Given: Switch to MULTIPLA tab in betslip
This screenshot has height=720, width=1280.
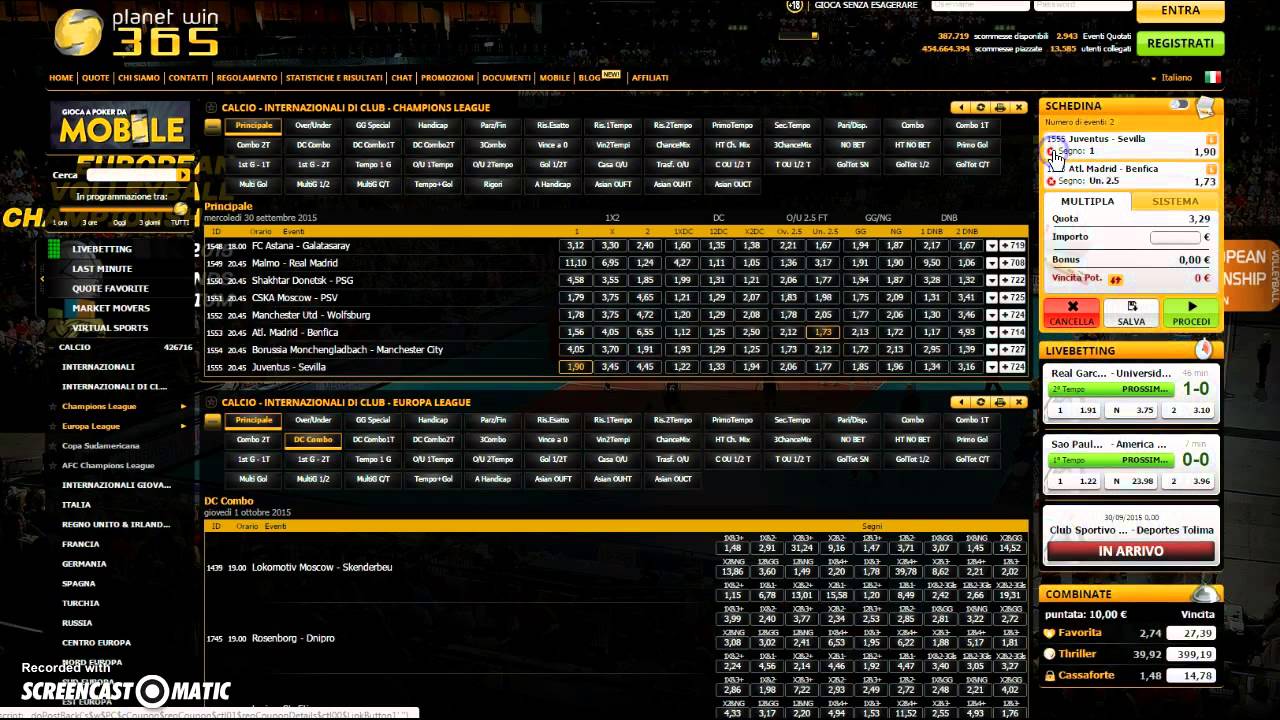Looking at the screenshot, I should [1087, 201].
